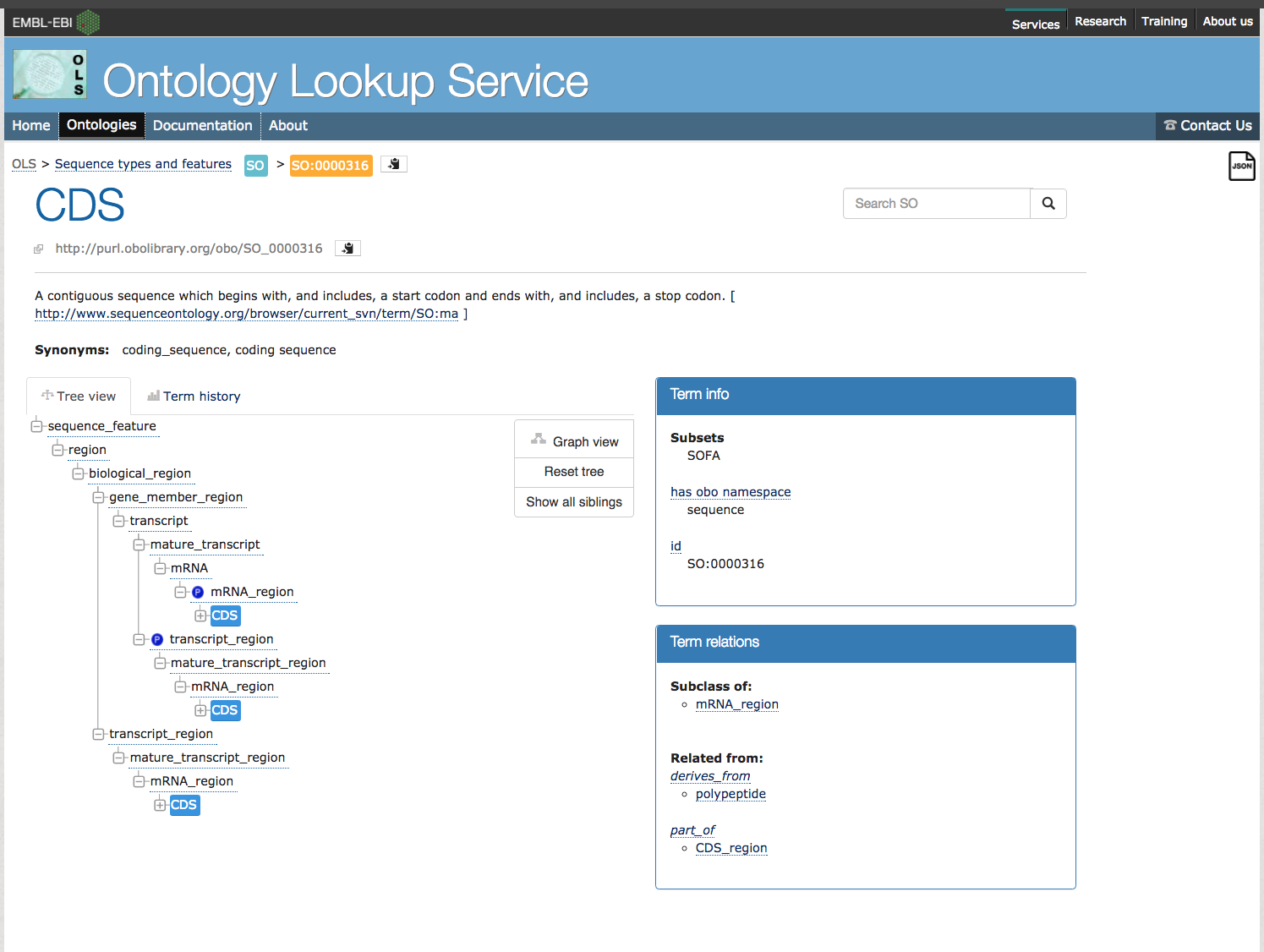
Task: Collapse the biological_region tree node
Action: click(x=78, y=473)
